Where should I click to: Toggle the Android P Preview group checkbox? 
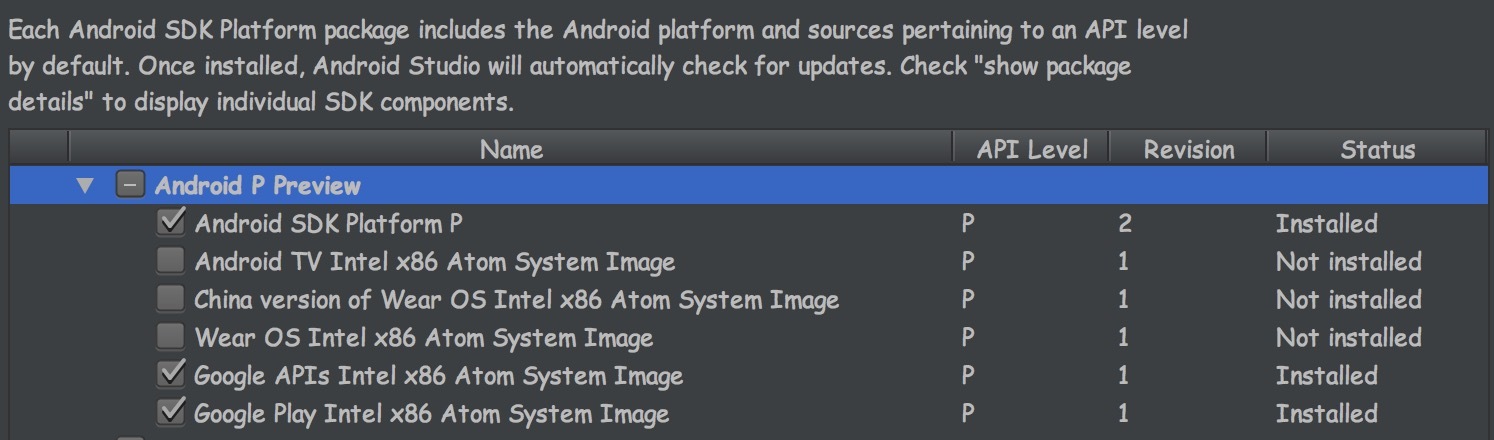pyautogui.click(x=129, y=186)
